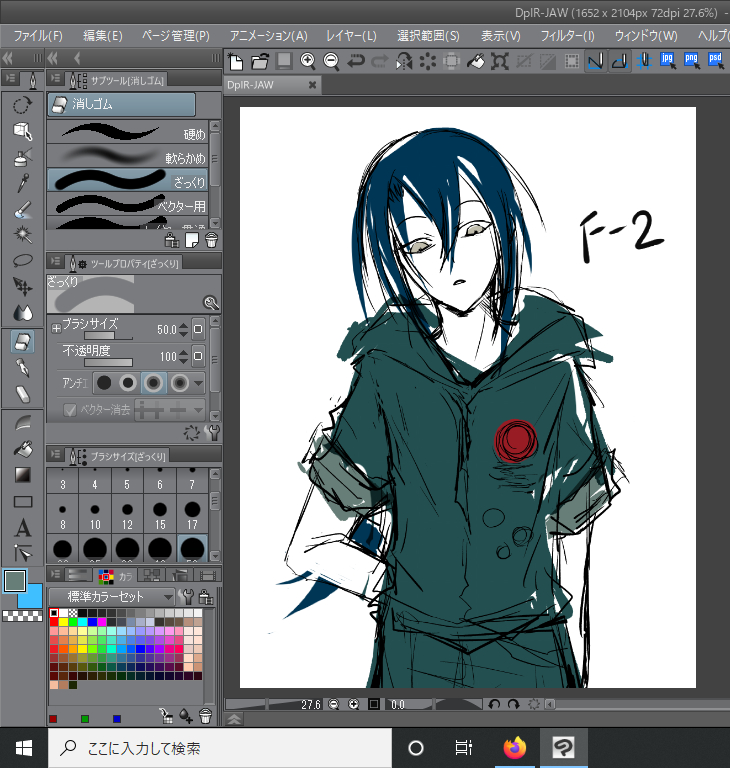Adjust ブラシサイズ value stepper arrows

pos(184,330)
